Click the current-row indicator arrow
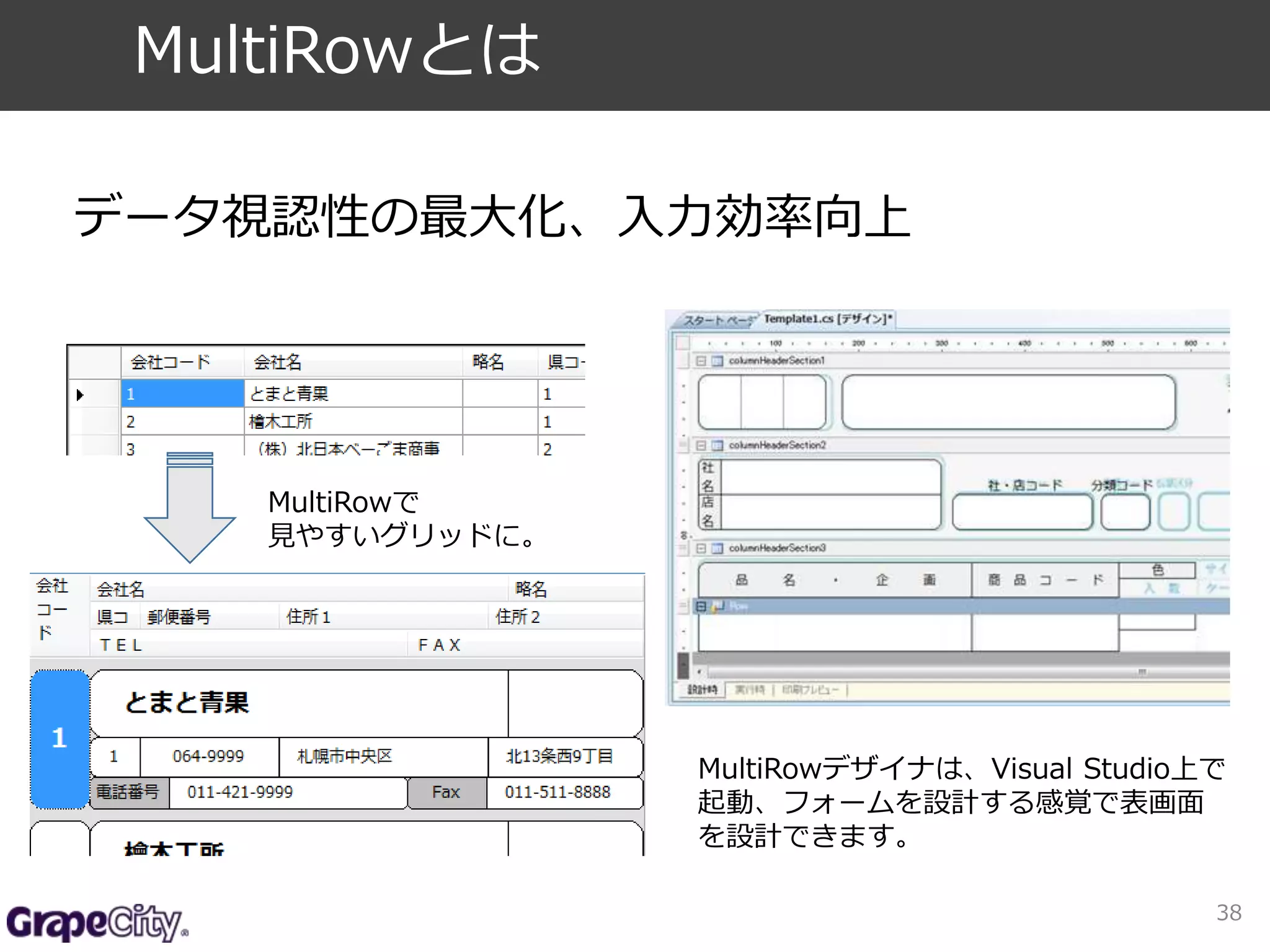Screen dimensions: 1270x952 point(80,394)
